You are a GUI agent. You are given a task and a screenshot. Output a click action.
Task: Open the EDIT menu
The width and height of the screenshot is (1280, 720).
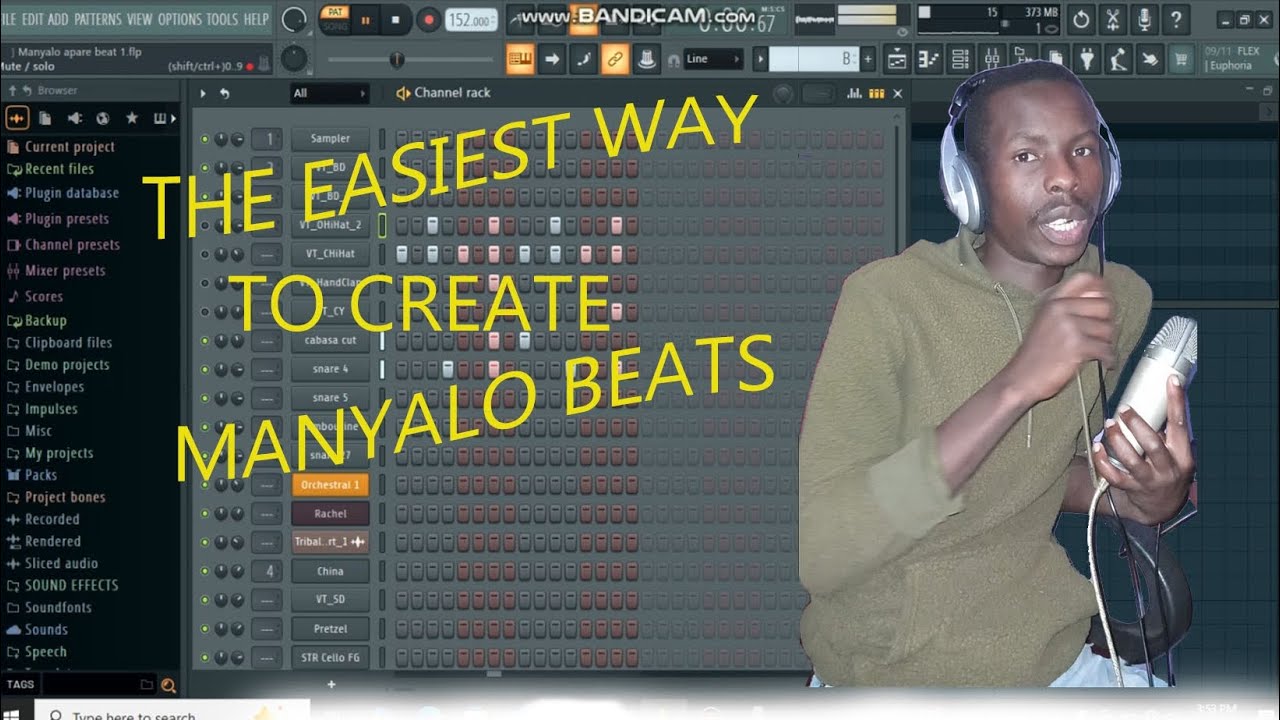(33, 19)
